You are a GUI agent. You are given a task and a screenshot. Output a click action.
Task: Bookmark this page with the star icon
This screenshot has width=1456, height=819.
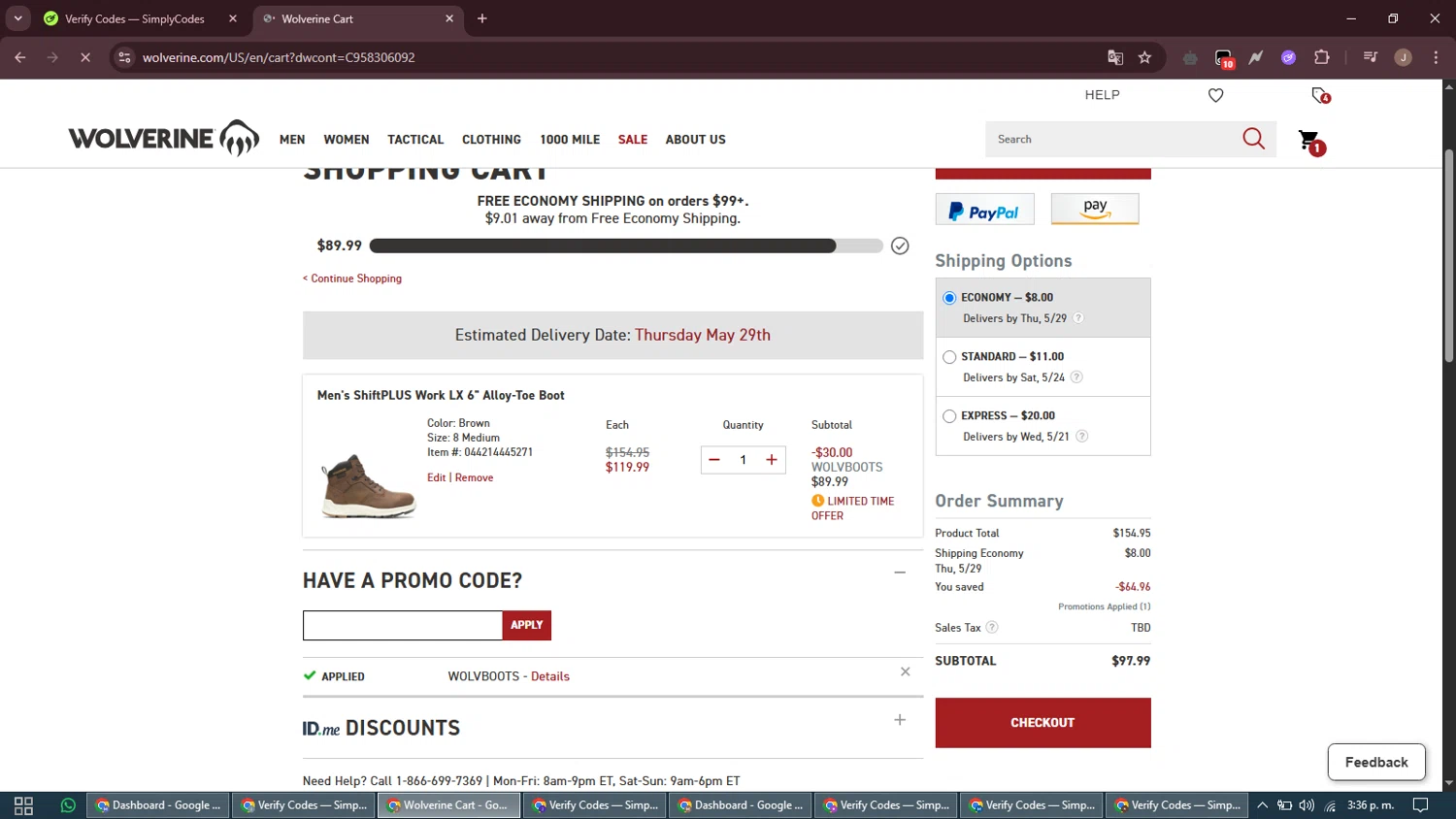click(1144, 57)
